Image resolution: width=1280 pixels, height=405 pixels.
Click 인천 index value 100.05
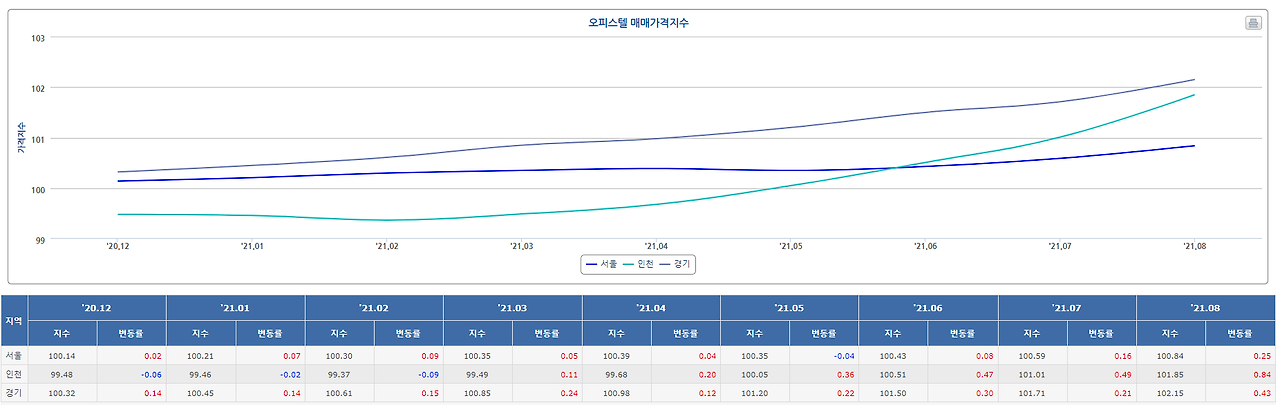point(755,373)
